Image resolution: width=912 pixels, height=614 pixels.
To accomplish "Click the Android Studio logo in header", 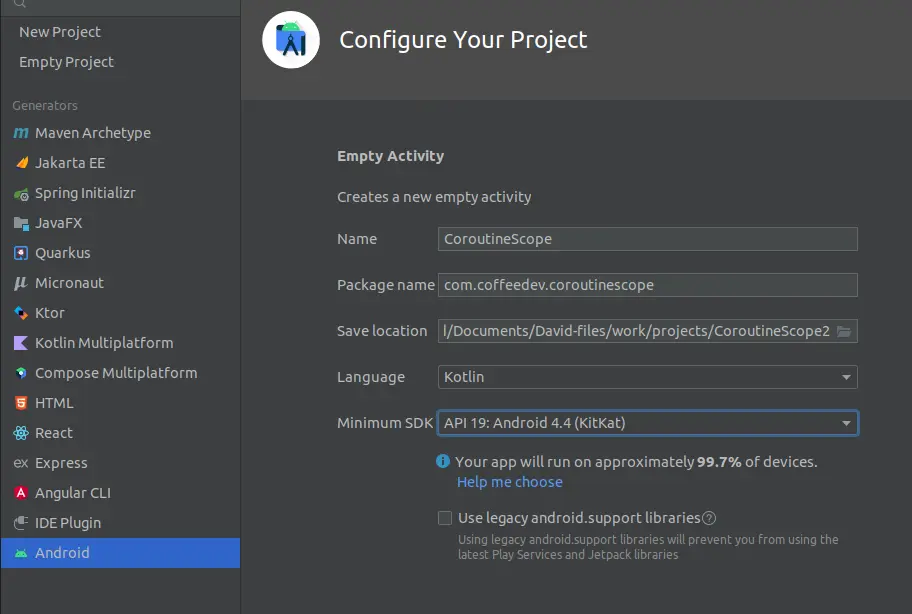I will coord(291,40).
